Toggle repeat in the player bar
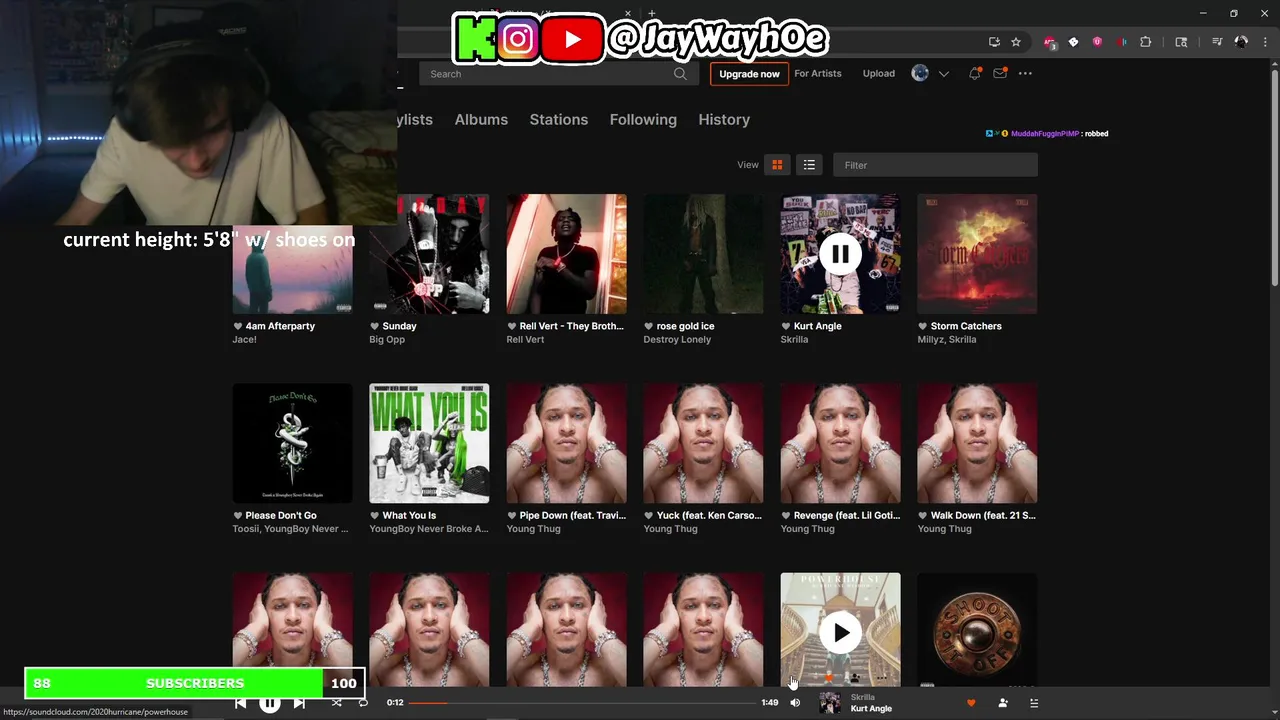1280x720 pixels. click(363, 703)
